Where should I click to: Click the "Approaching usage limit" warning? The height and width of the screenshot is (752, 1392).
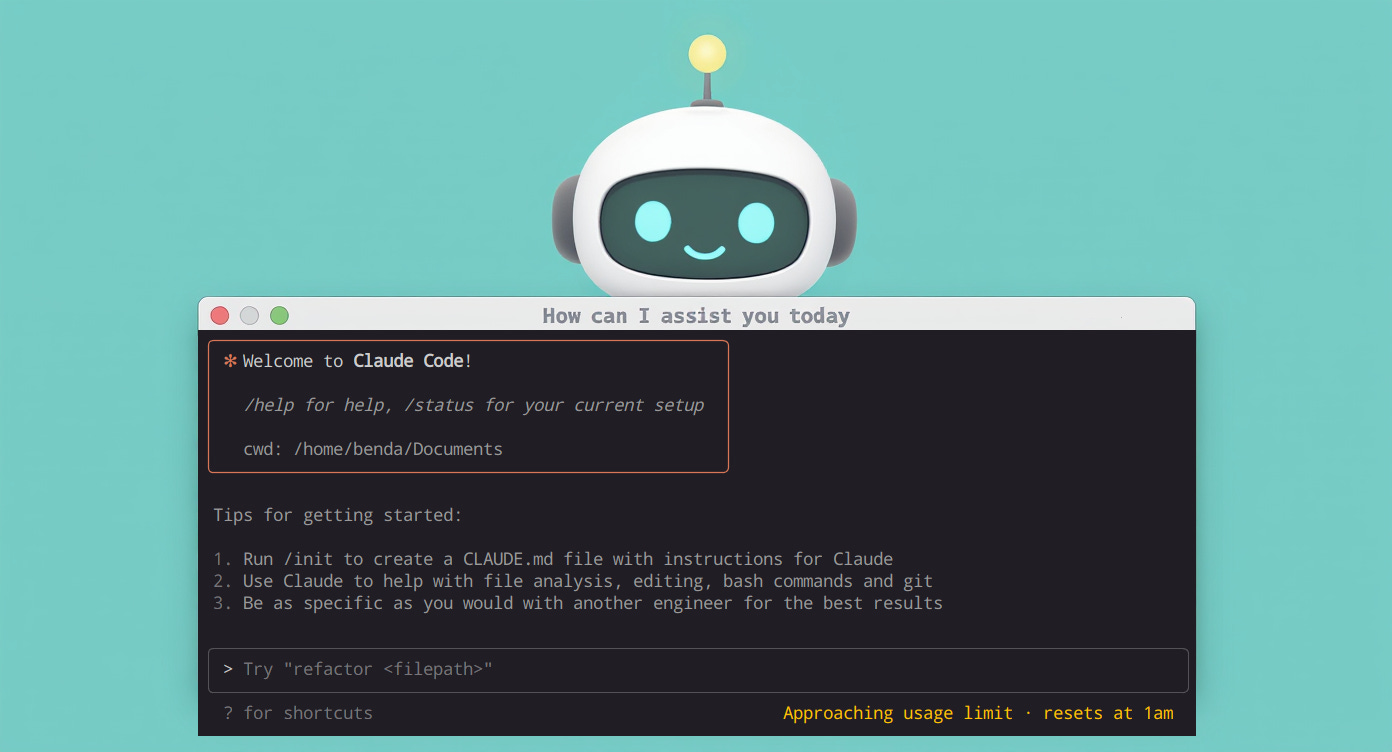[x=978, y=713]
